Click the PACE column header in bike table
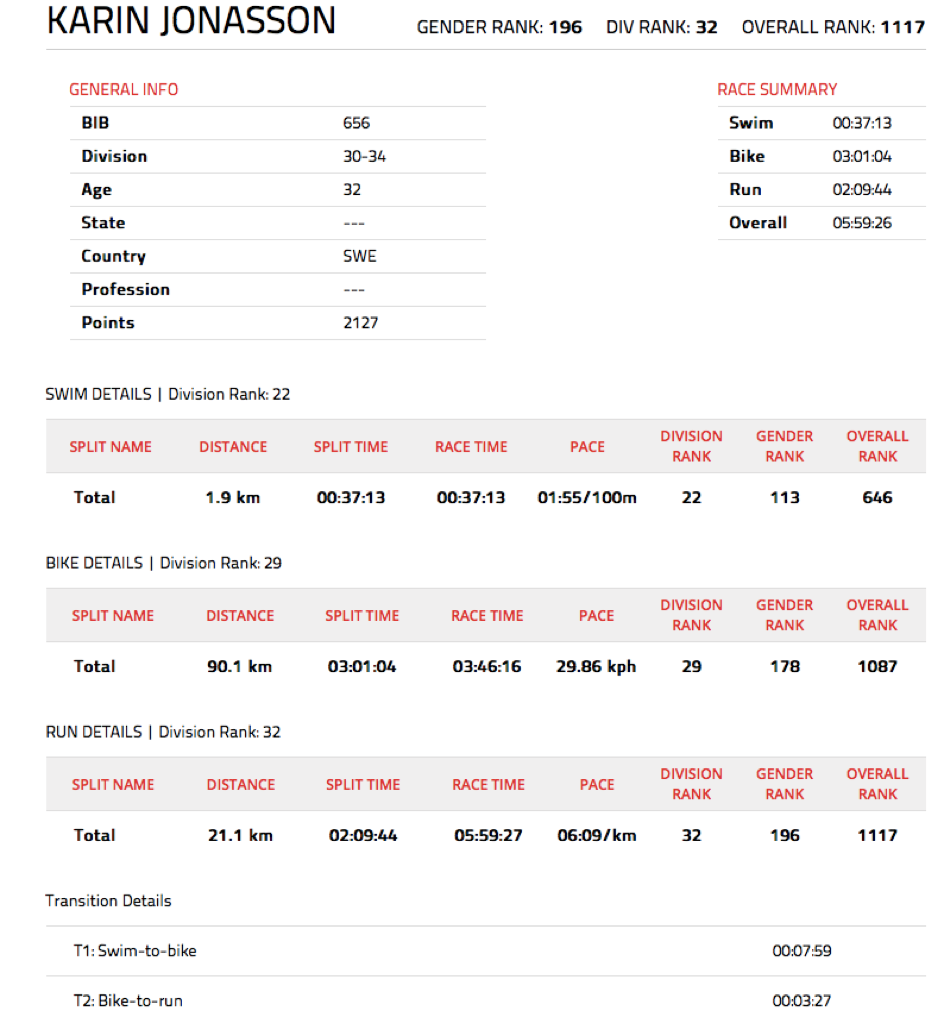Viewport: 943px width, 1016px height. [596, 616]
